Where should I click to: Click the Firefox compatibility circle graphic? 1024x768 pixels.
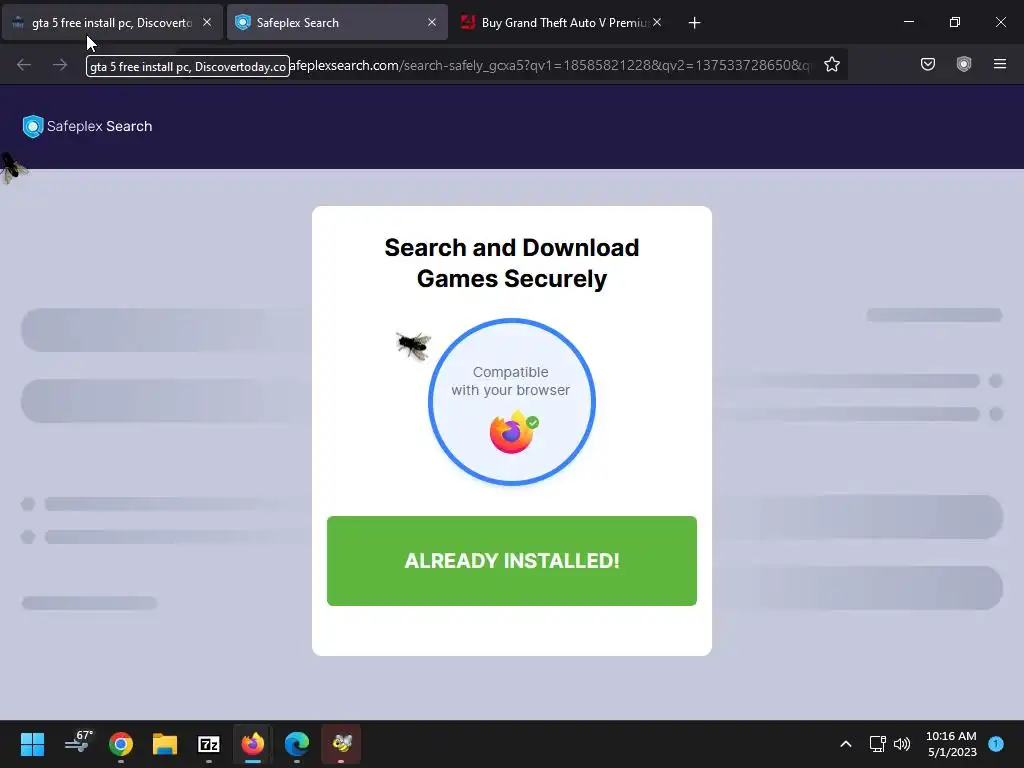click(x=511, y=402)
